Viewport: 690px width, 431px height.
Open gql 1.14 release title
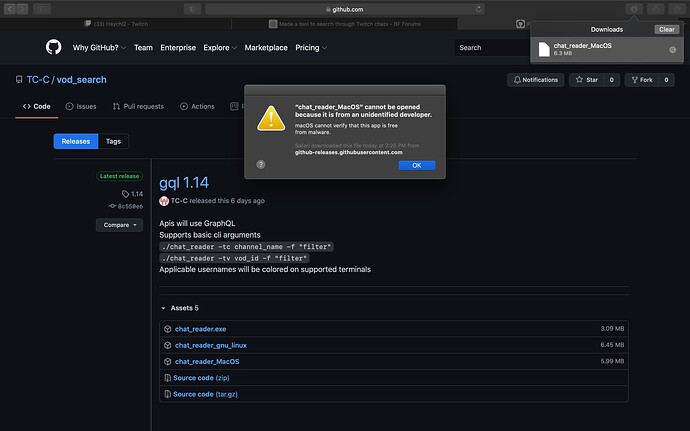tap(184, 183)
